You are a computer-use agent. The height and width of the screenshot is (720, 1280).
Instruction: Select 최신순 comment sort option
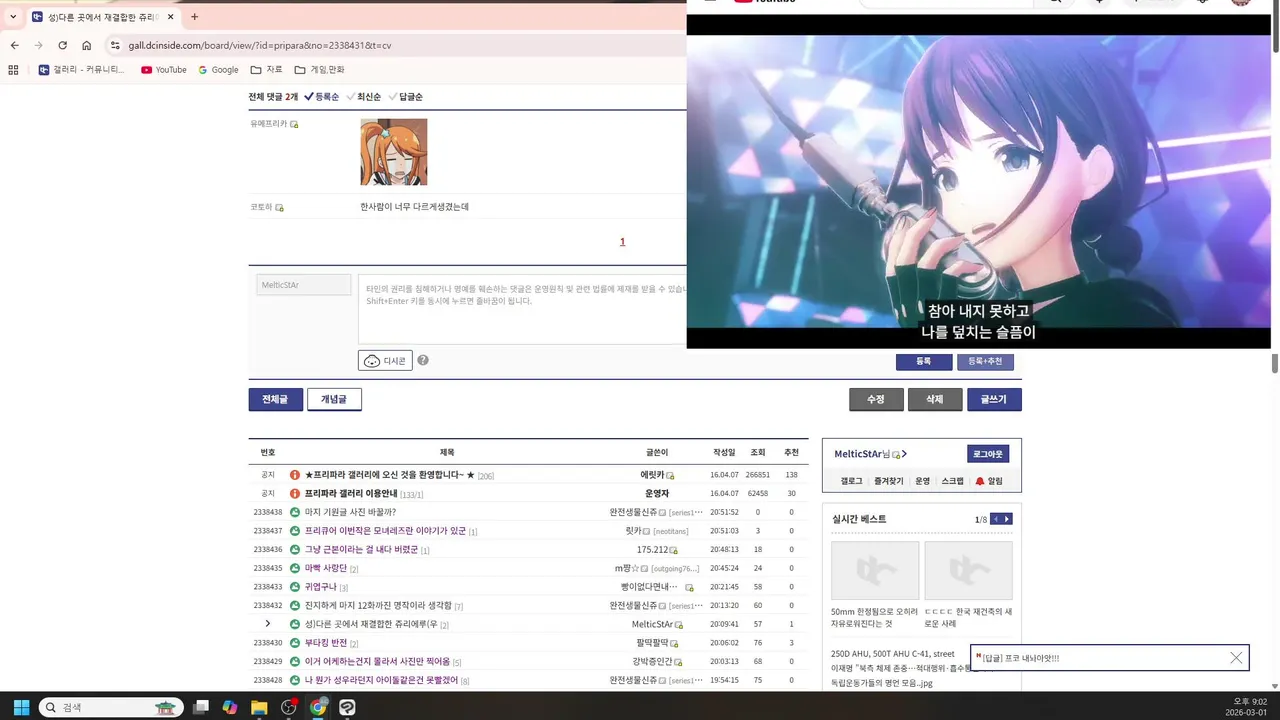(x=363, y=97)
